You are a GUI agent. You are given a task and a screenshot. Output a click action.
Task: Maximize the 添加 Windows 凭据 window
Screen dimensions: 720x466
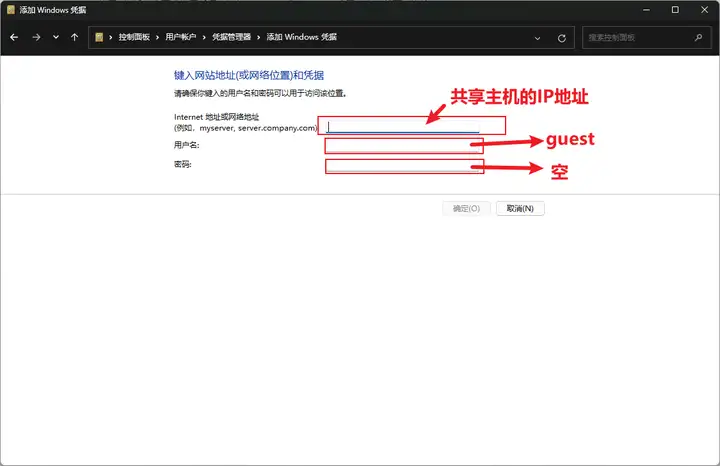point(675,10)
